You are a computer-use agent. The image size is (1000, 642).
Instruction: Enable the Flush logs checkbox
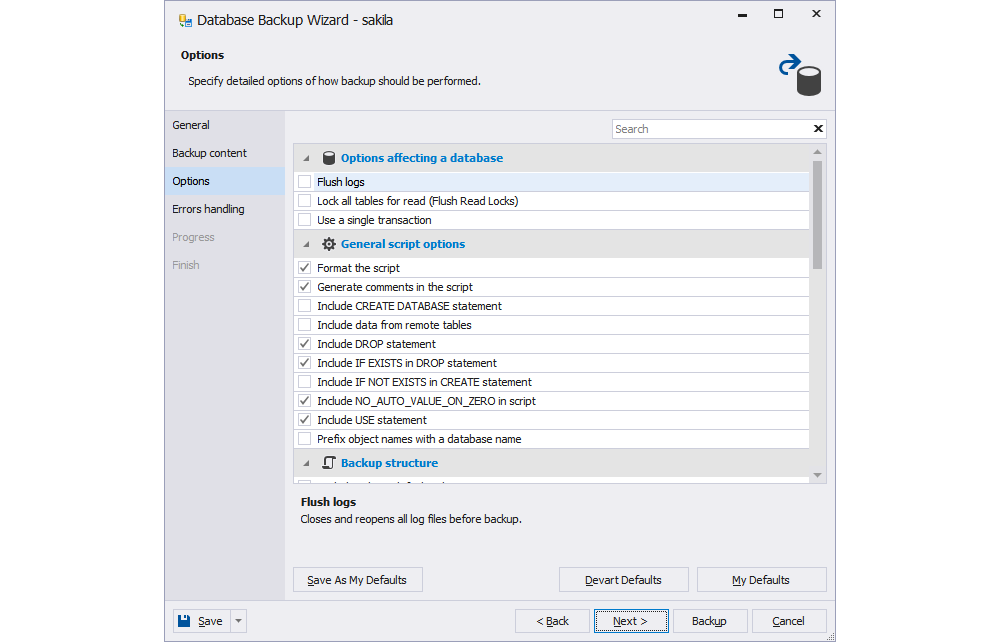[x=304, y=181]
